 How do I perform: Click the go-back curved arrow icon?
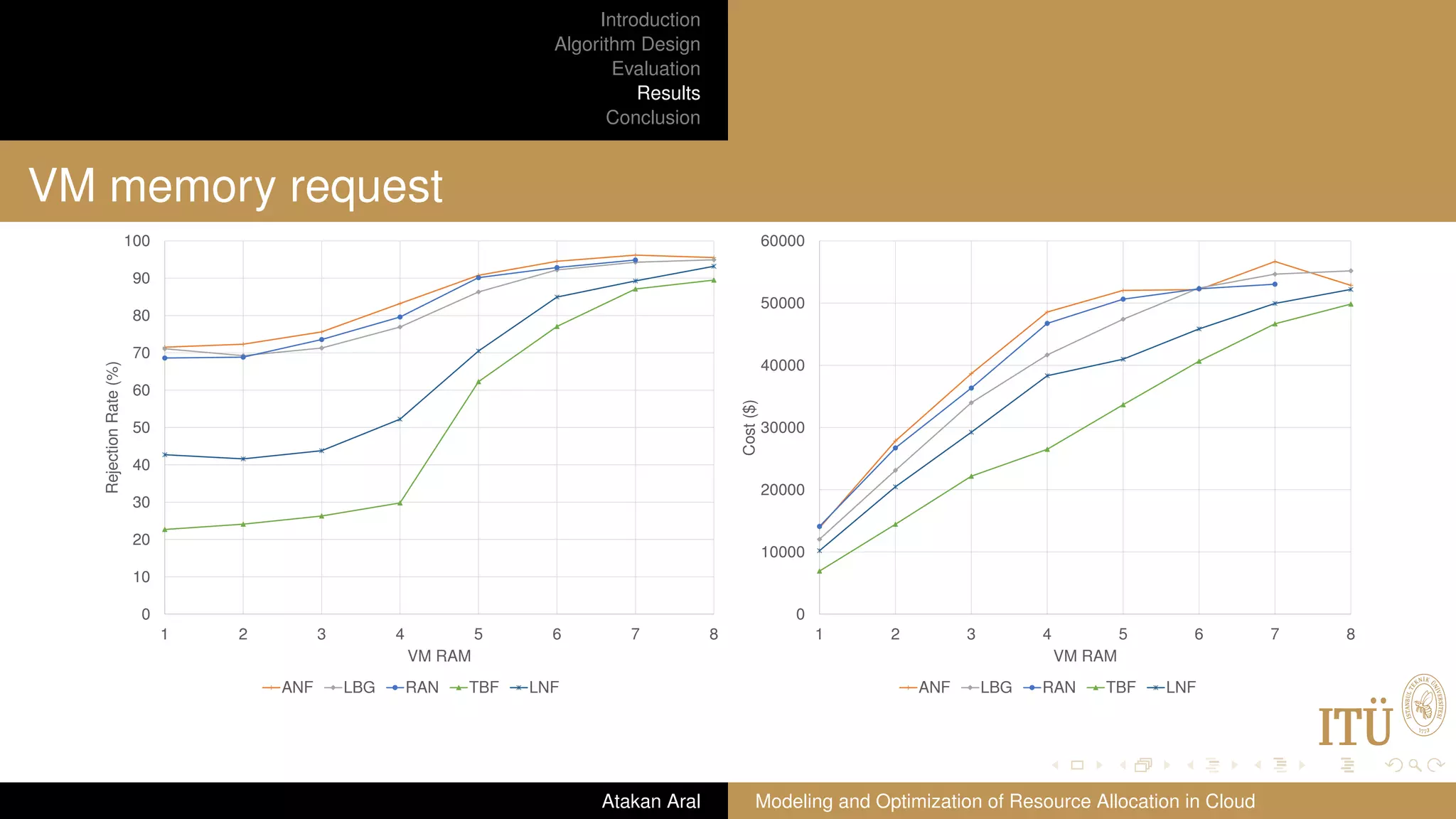(1394, 765)
